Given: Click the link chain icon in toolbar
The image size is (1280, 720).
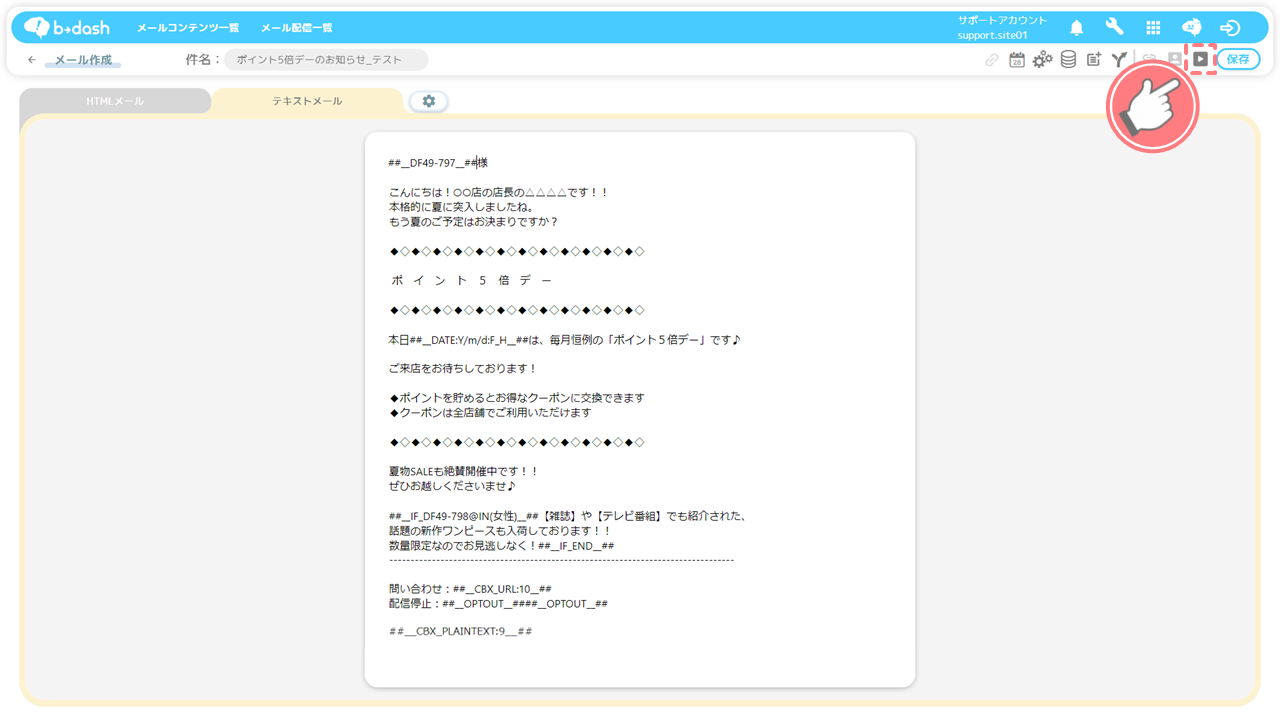Looking at the screenshot, I should coord(991,60).
